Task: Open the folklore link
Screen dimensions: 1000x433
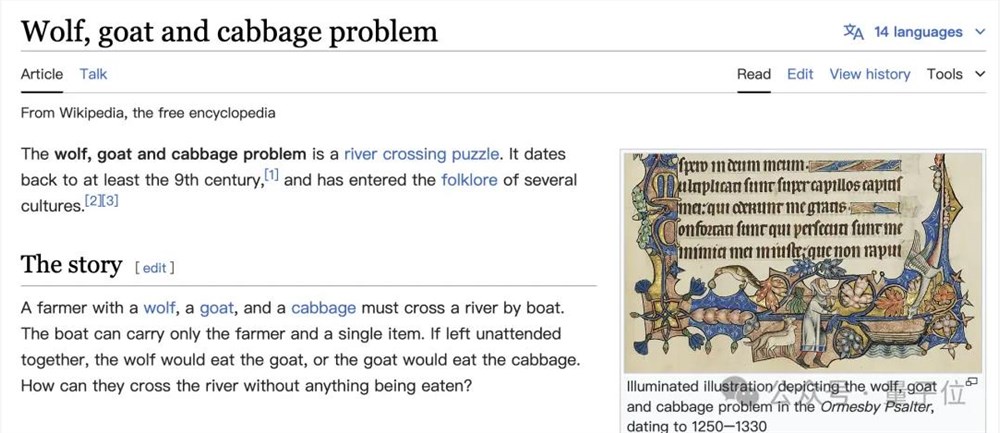Action: point(469,180)
